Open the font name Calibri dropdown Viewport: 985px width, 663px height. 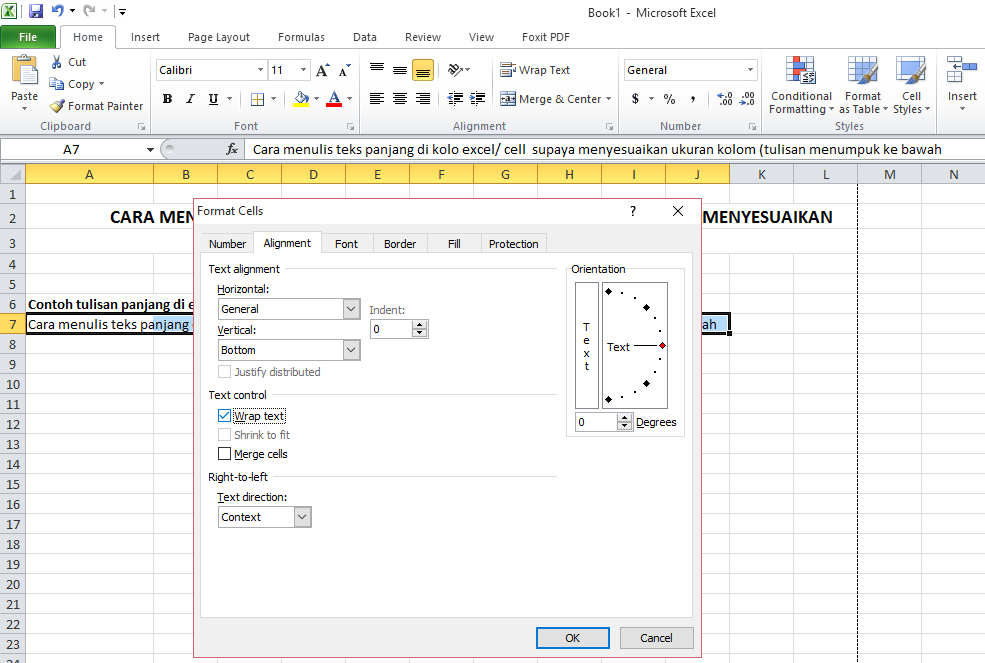click(x=260, y=70)
